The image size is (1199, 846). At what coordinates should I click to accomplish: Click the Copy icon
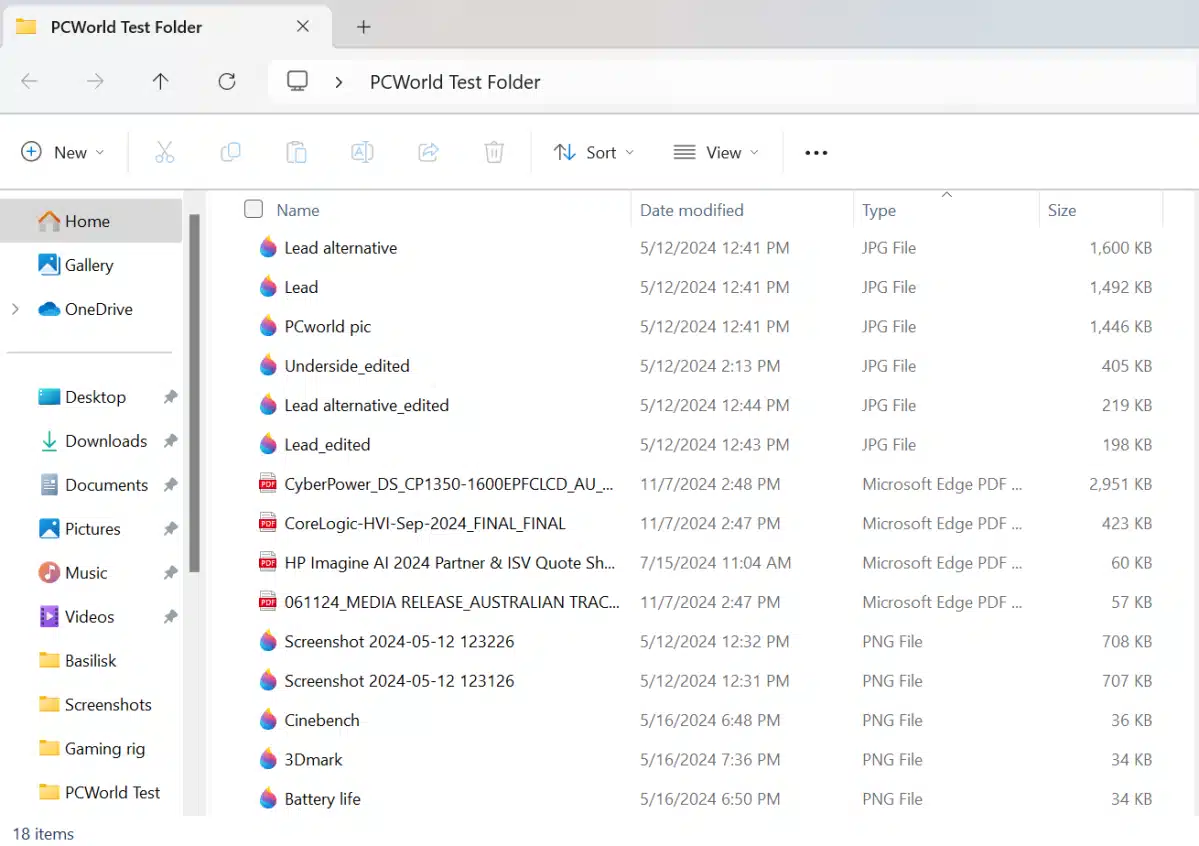[x=230, y=152]
